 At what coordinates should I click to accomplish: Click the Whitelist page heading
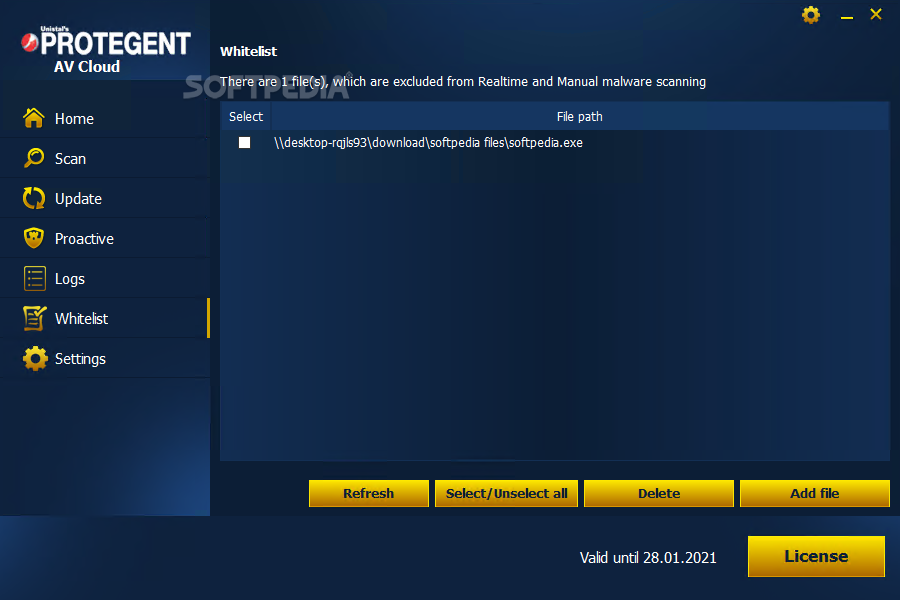click(249, 52)
